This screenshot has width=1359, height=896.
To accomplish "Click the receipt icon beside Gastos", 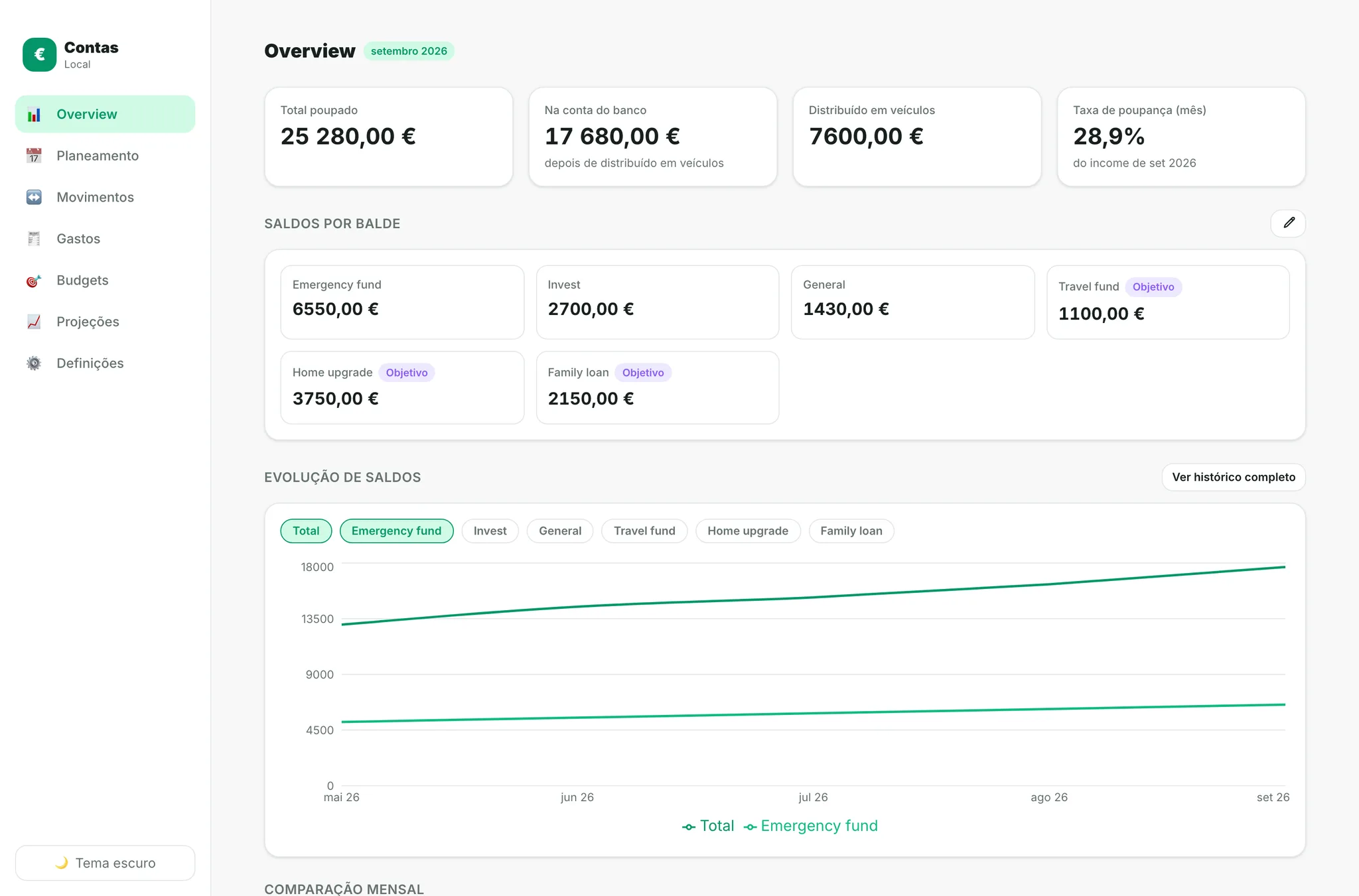I will (x=34, y=239).
